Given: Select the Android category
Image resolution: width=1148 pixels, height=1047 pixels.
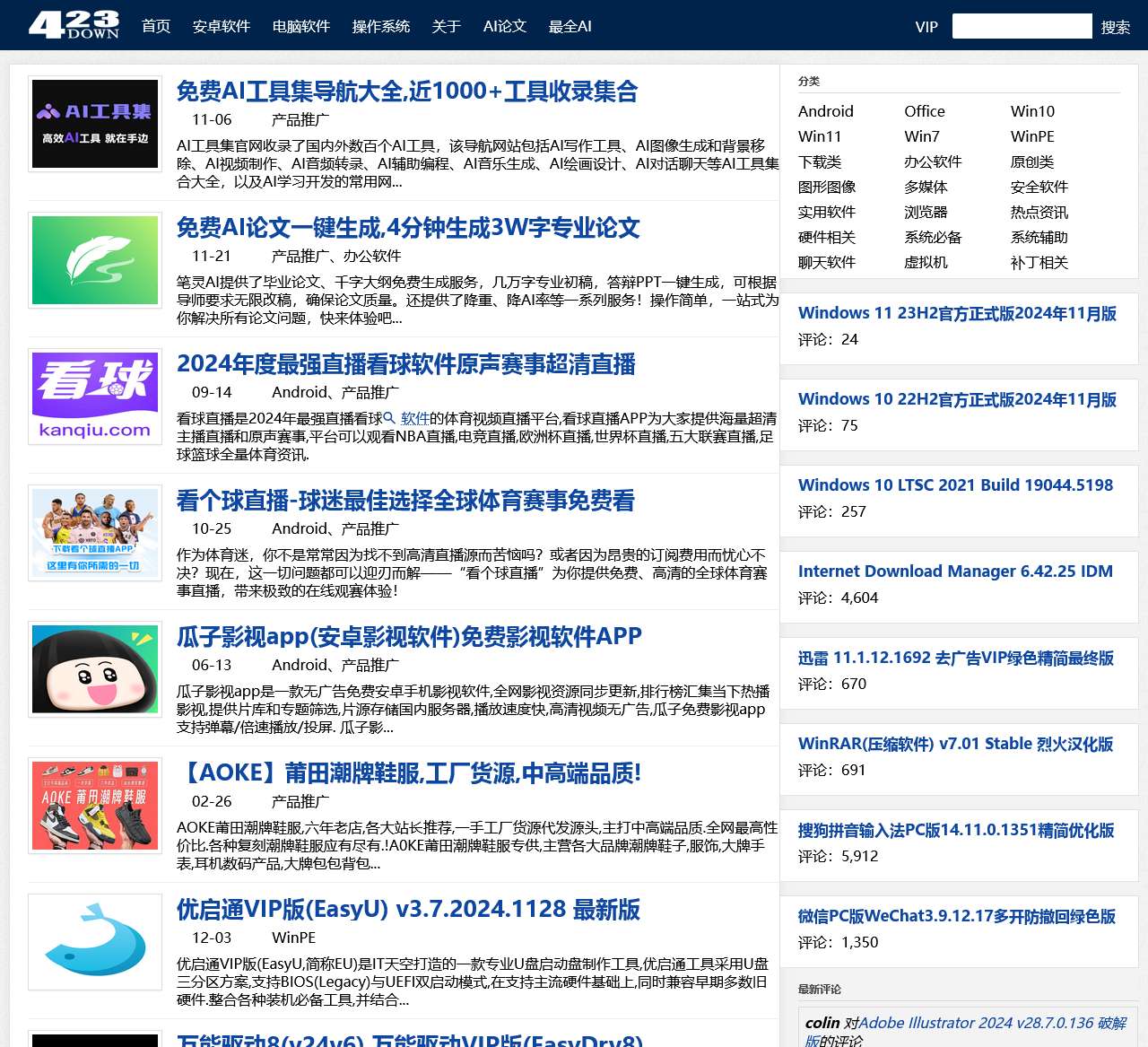Looking at the screenshot, I should 826,111.
